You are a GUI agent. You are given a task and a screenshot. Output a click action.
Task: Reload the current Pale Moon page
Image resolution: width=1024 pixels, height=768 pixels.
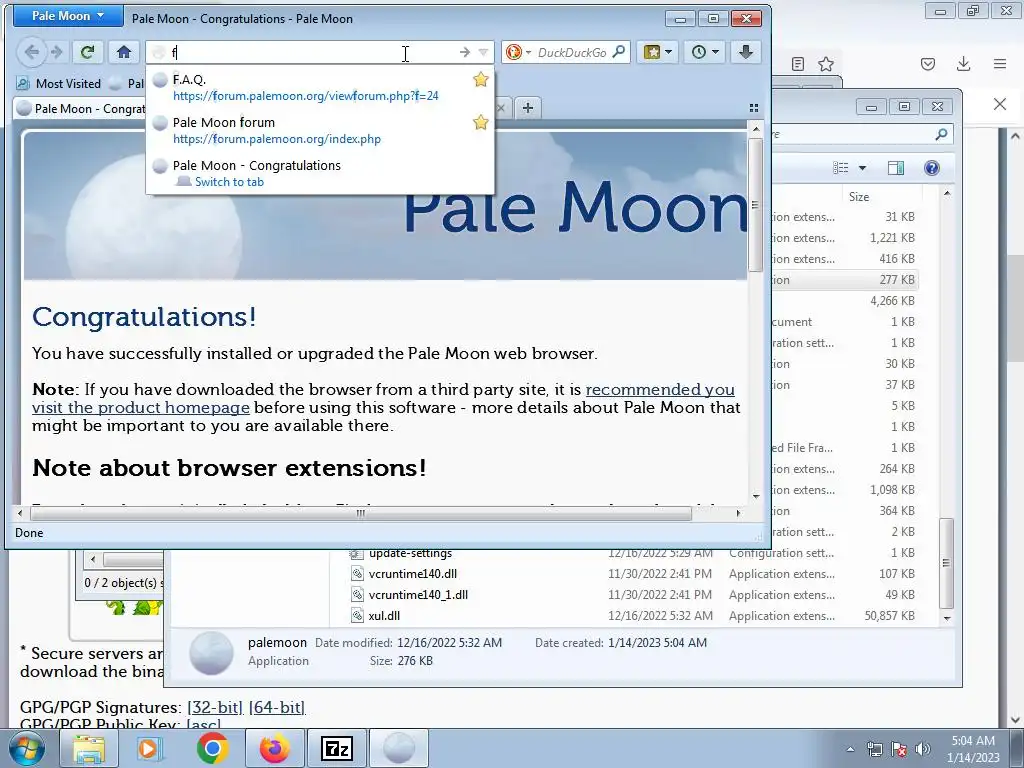[87, 52]
